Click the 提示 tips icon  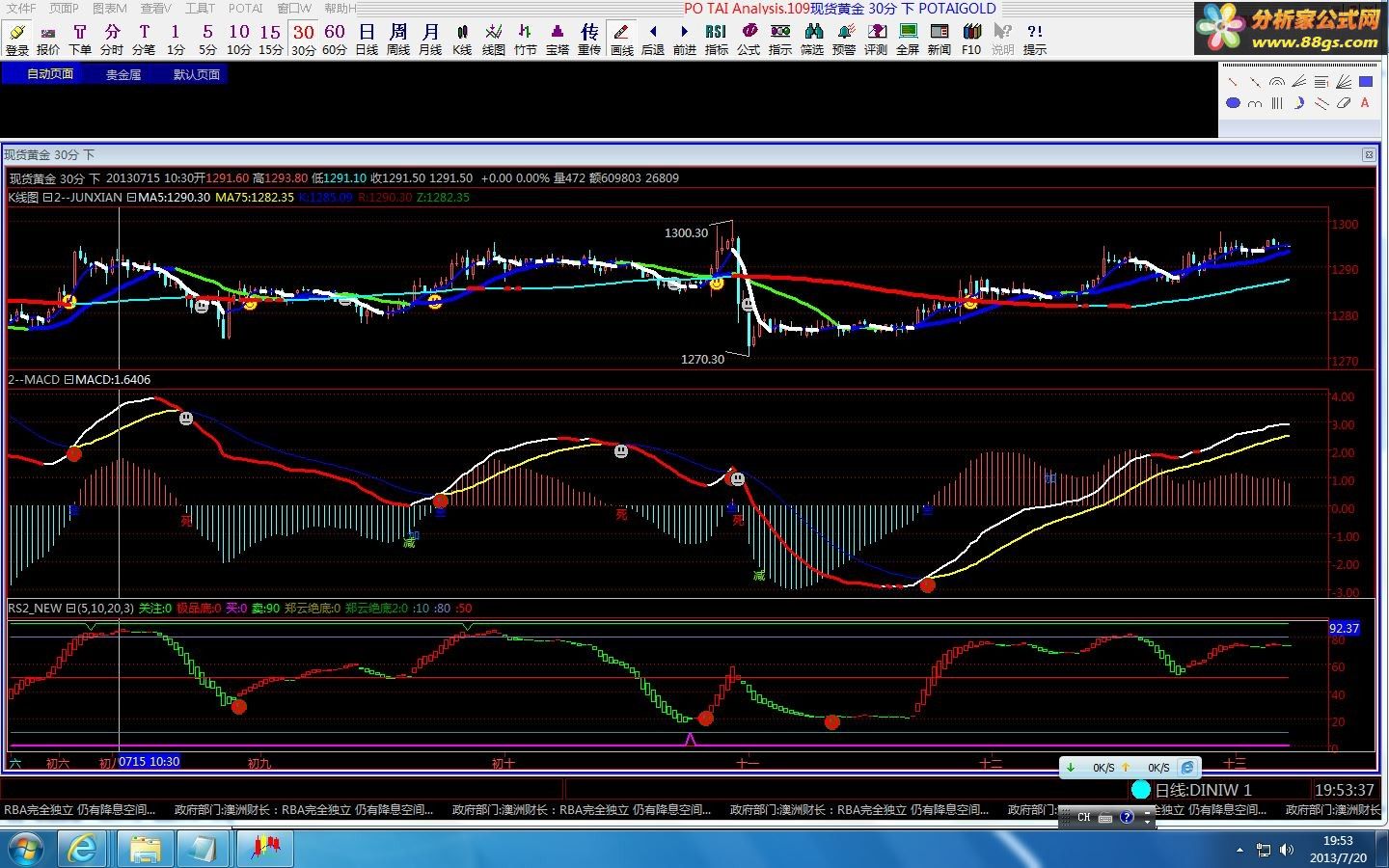[1035, 40]
